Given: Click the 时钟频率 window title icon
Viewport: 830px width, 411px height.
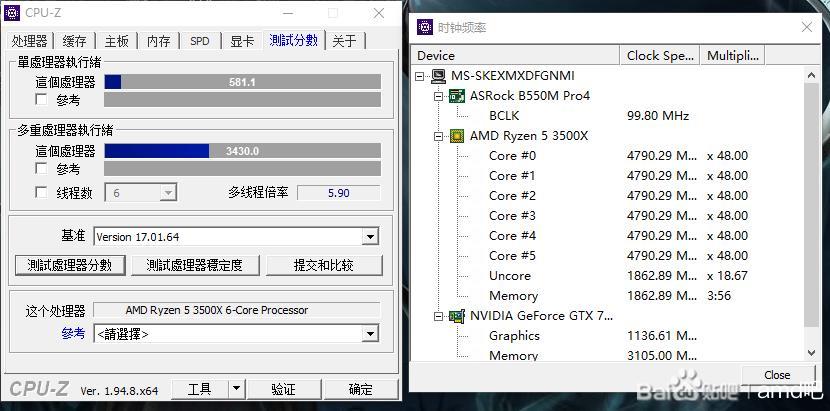Looking at the screenshot, I should pos(425,27).
